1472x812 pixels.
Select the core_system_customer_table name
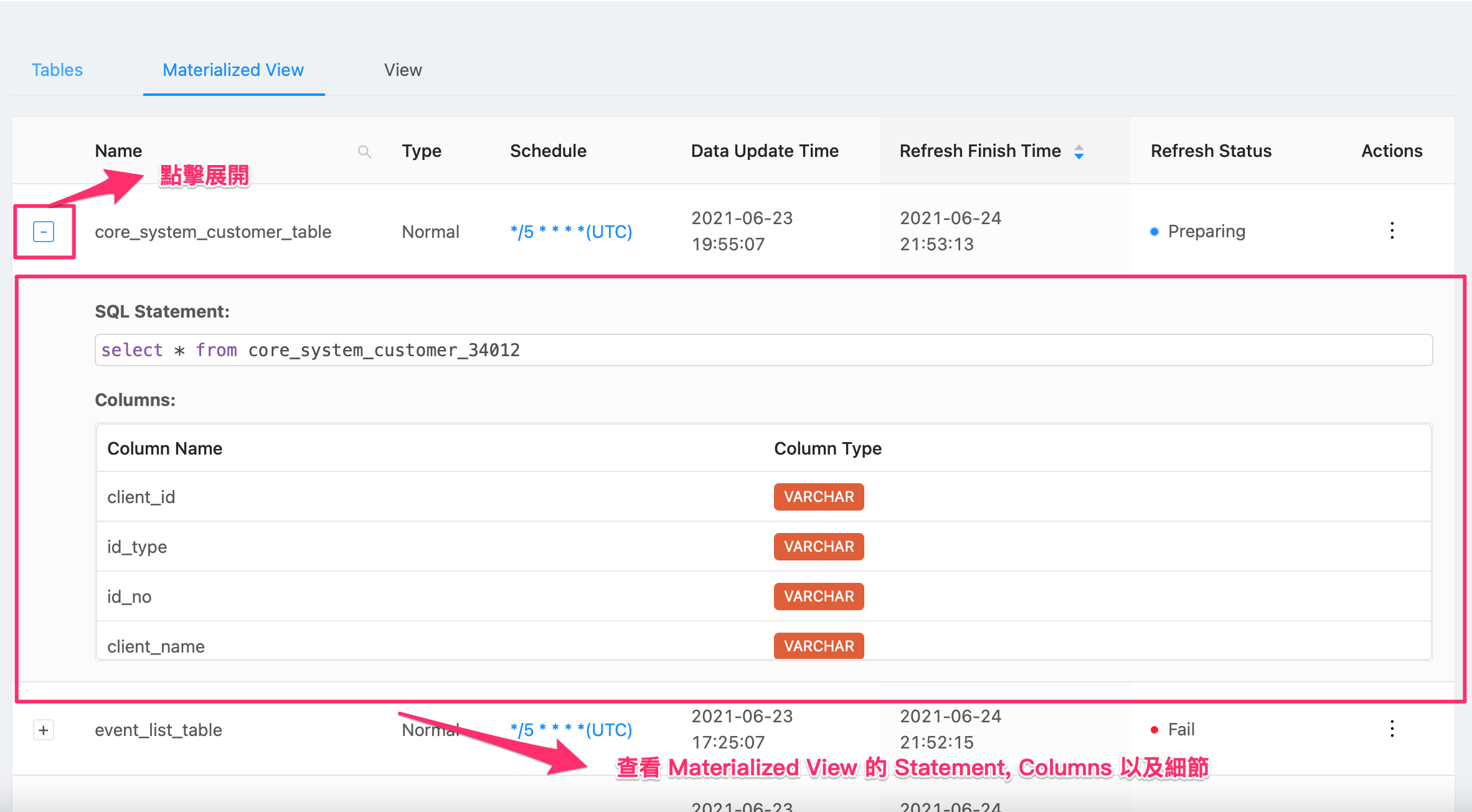213,232
